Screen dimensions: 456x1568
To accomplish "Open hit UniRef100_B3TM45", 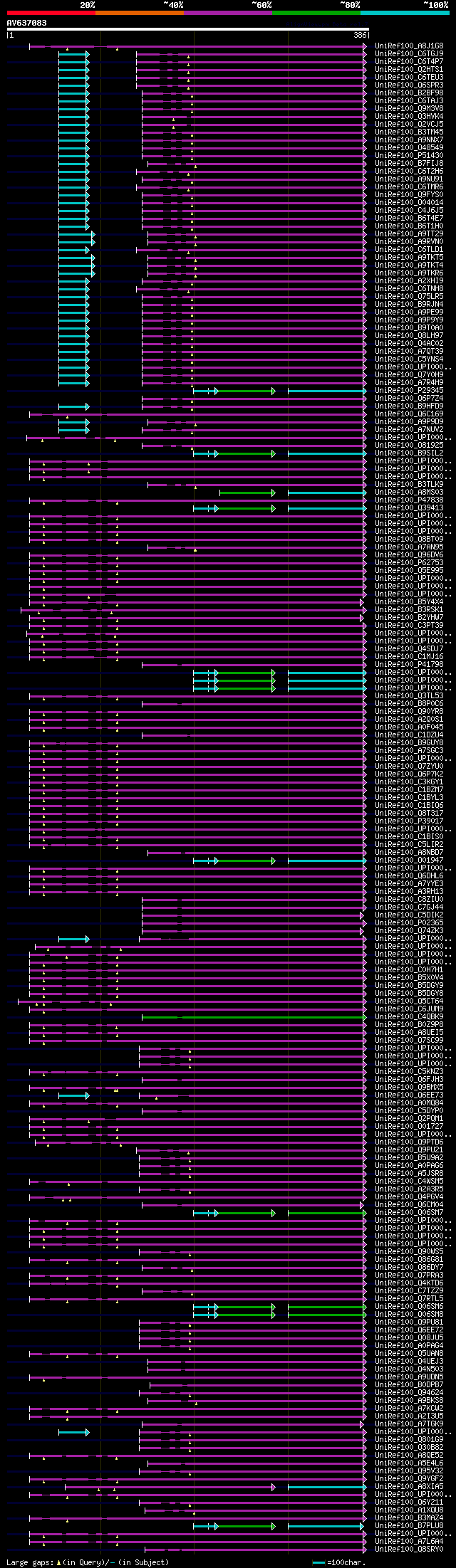I will pyautogui.click(x=409, y=132).
